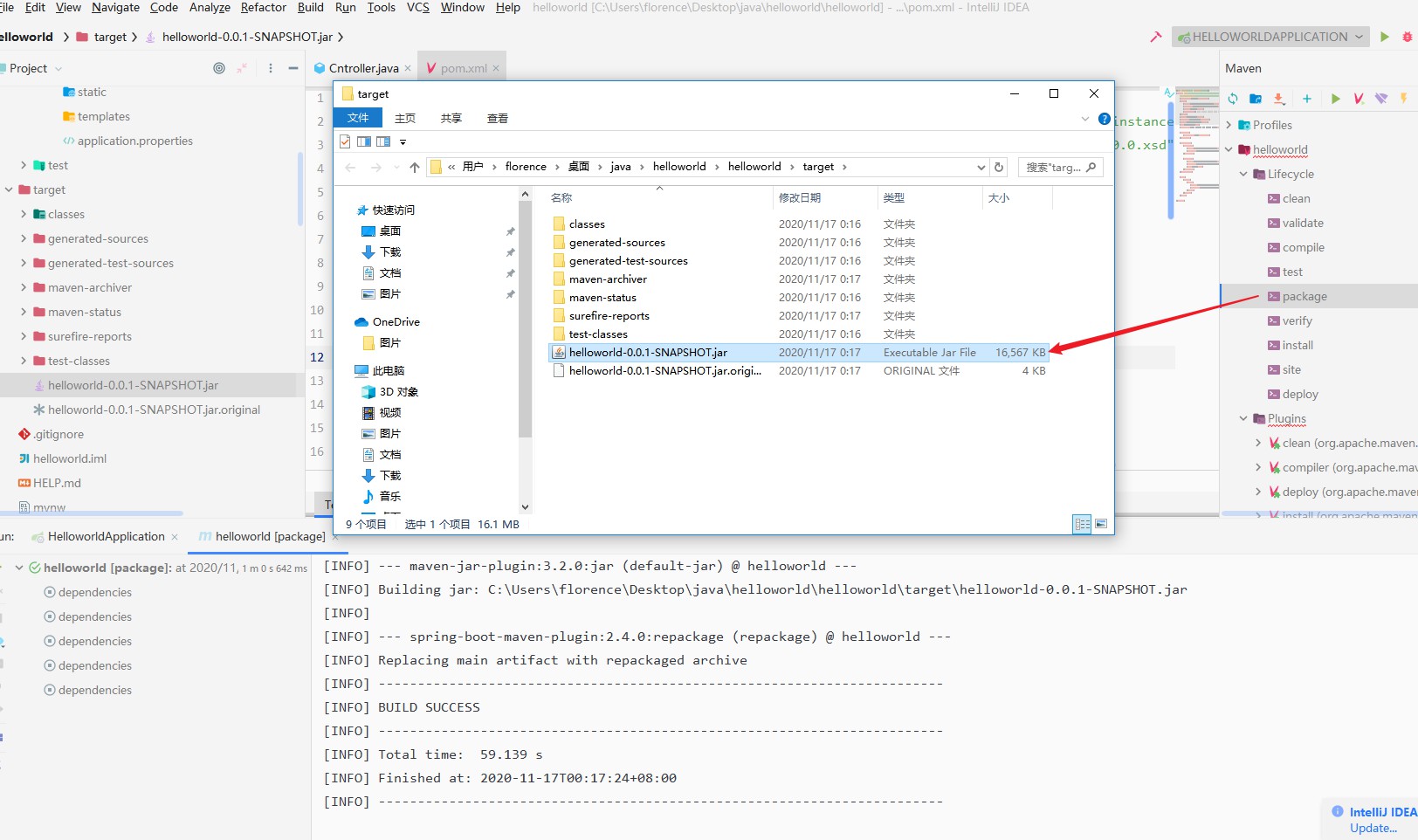Collapse the Lifecycle node in Maven
Screen dimensions: 1418x840
tap(1243, 174)
